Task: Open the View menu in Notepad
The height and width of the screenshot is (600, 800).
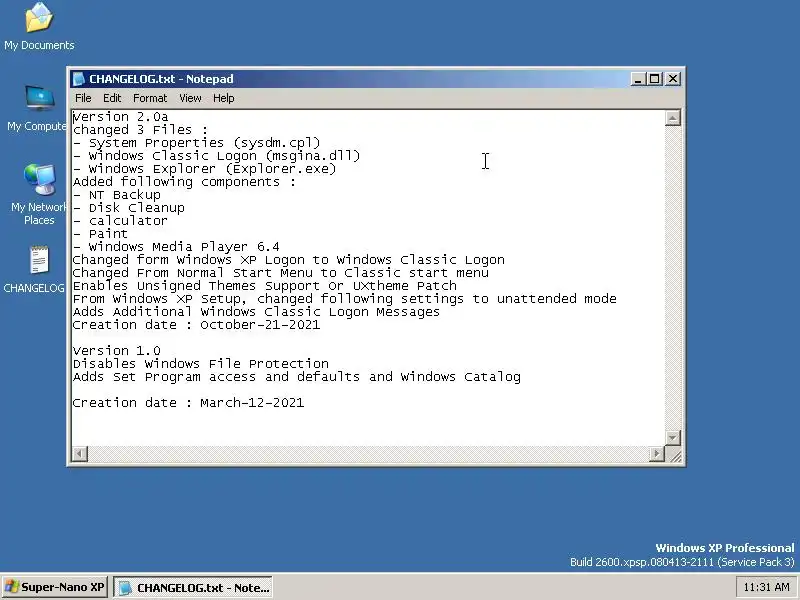Action: (190, 98)
